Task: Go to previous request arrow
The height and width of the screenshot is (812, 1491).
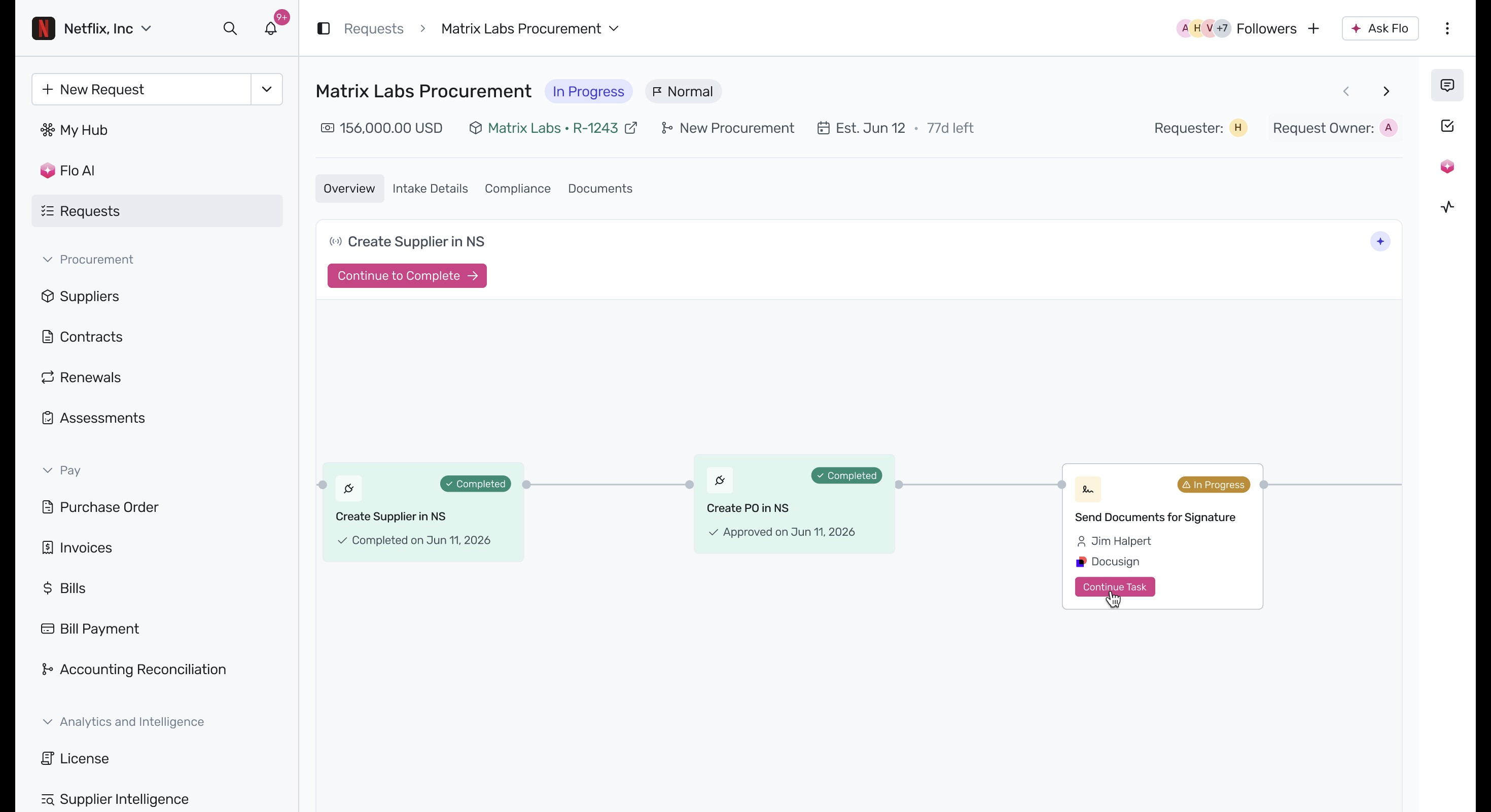Action: [x=1346, y=91]
